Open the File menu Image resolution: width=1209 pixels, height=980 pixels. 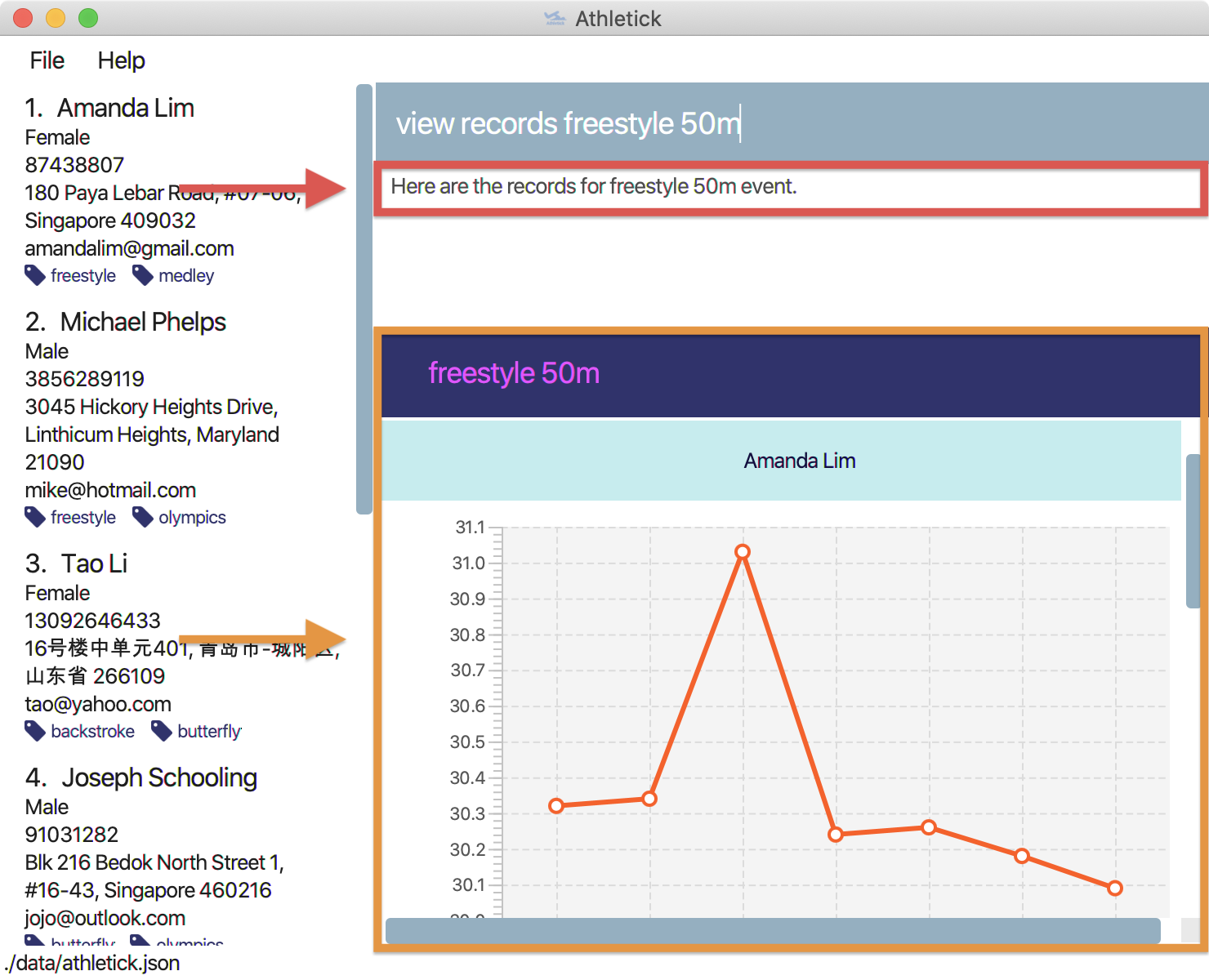pyautogui.click(x=47, y=60)
